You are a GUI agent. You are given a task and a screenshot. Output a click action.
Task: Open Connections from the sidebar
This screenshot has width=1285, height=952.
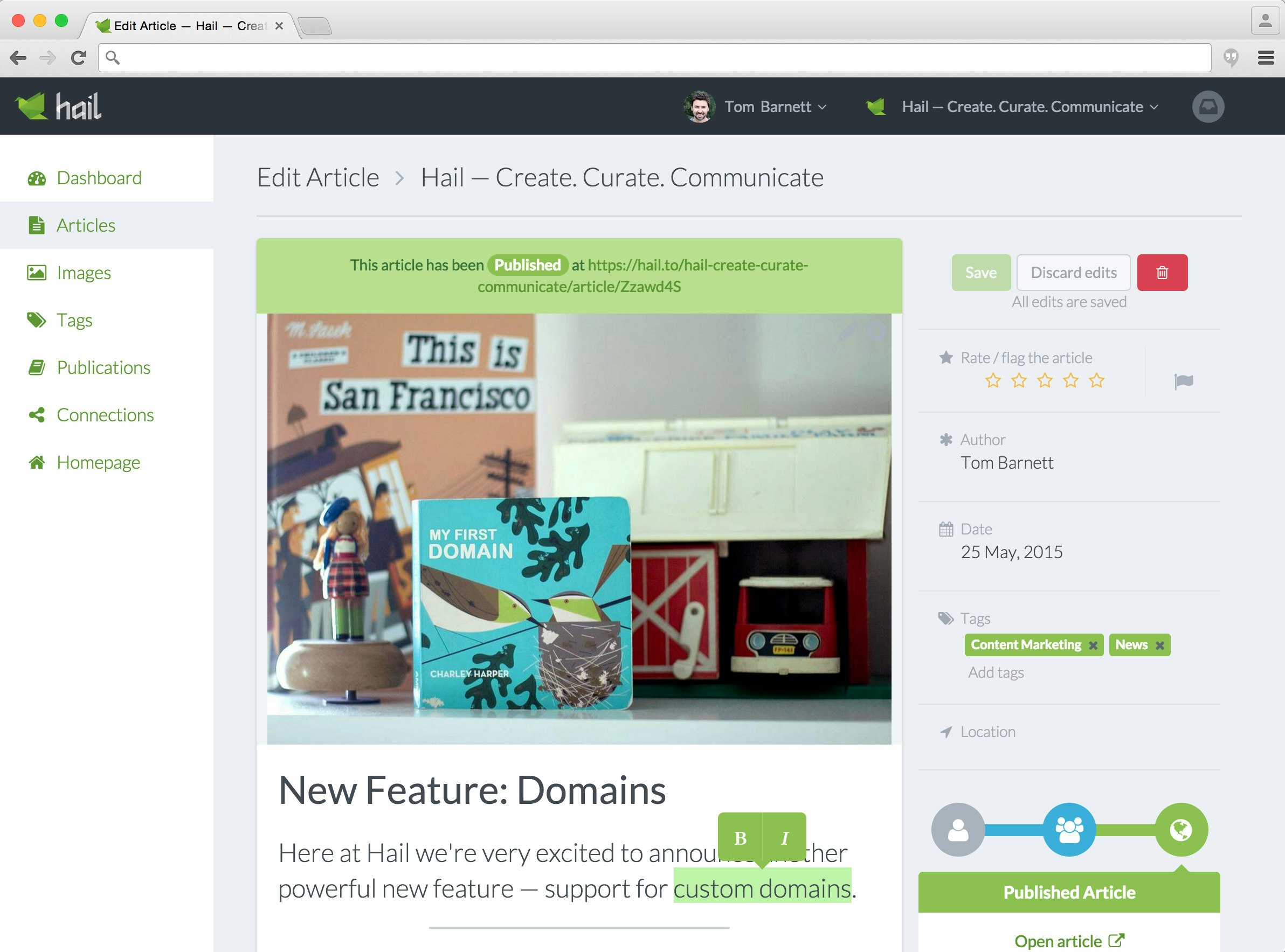point(105,415)
